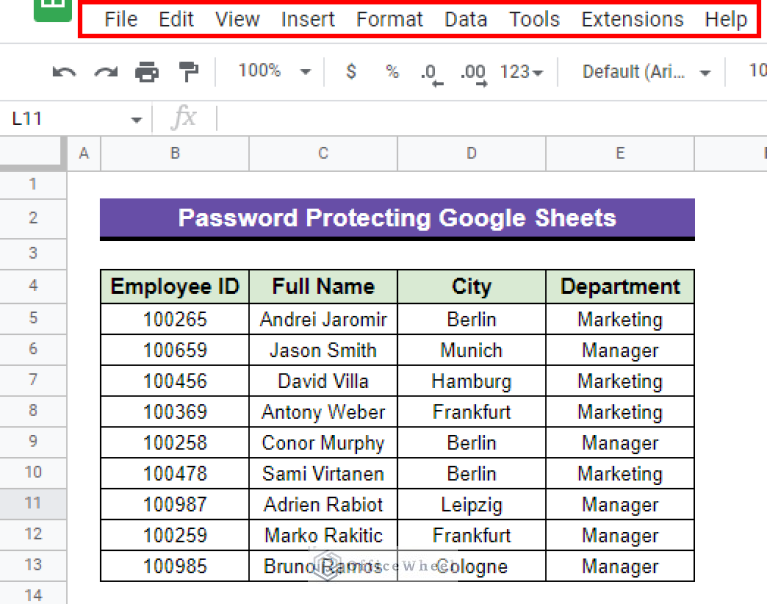Format as percent with % icon
This screenshot has height=604, width=767.
[392, 72]
